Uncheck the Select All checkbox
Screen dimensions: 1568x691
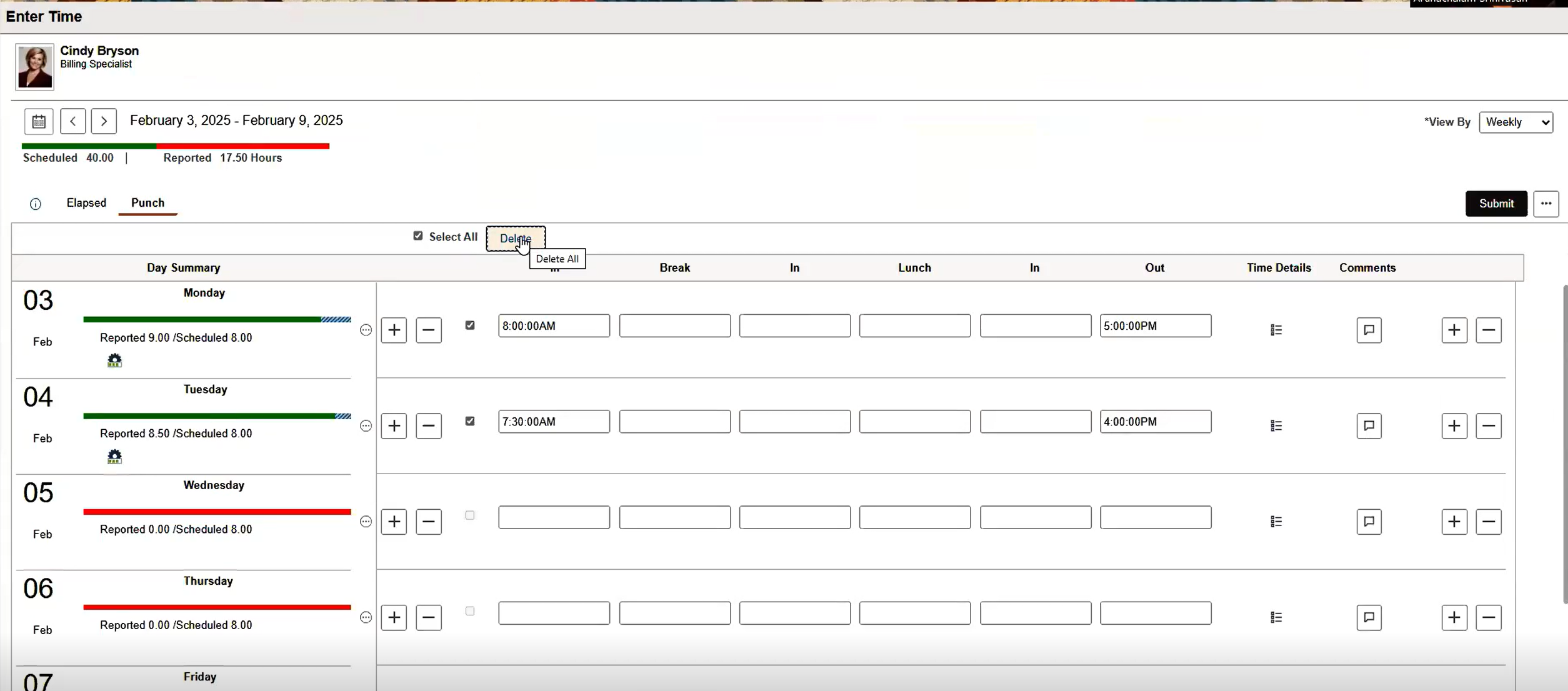coord(418,236)
